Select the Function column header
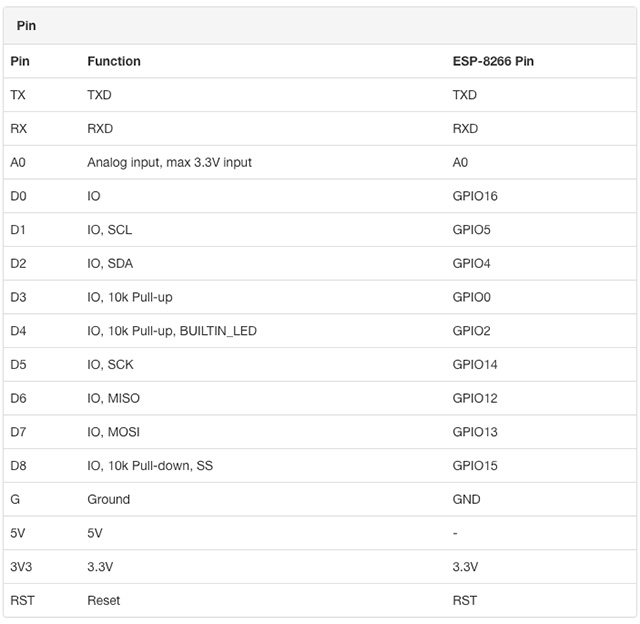 click(x=114, y=61)
